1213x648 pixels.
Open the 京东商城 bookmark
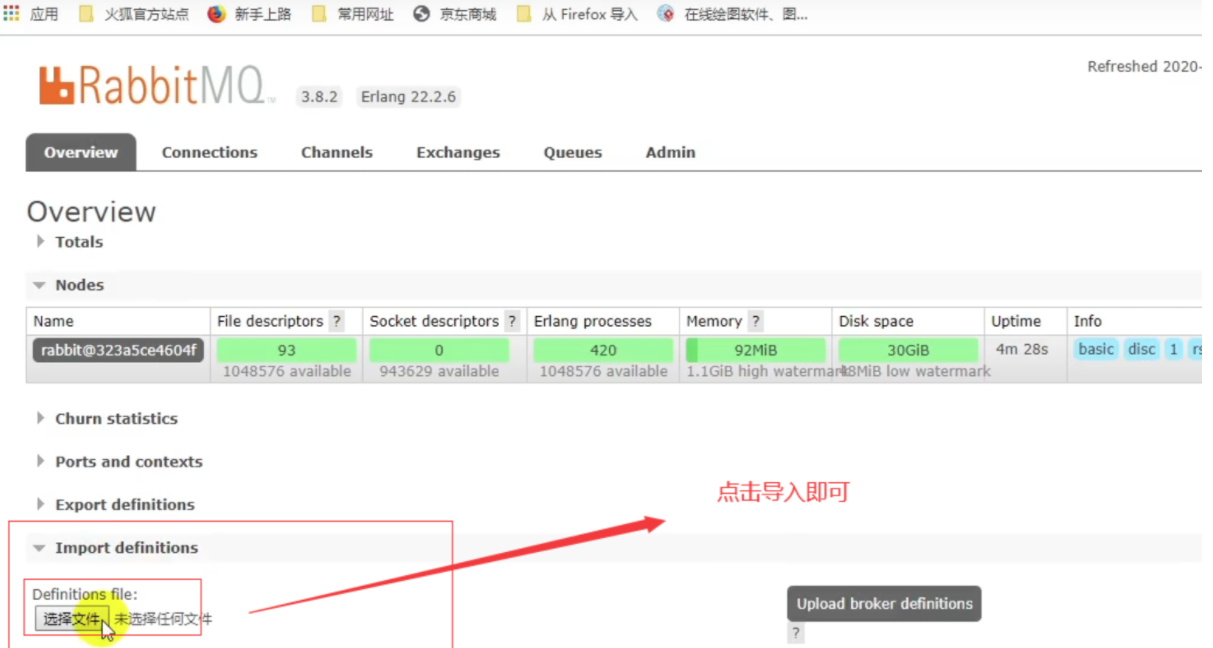(455, 14)
